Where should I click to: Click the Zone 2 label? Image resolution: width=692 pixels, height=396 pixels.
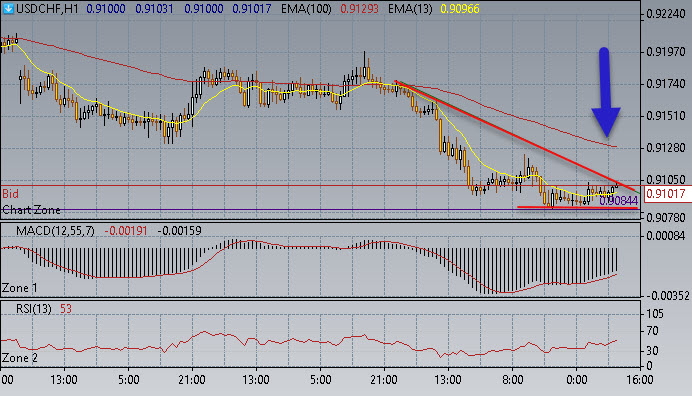19,358
